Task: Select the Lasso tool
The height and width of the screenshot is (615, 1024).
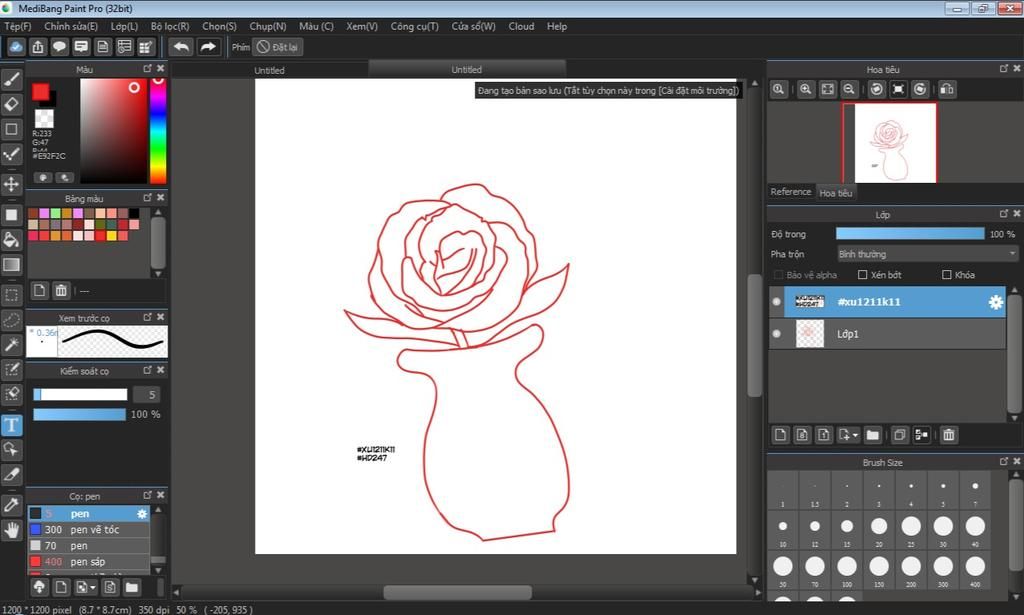Action: tap(12, 320)
